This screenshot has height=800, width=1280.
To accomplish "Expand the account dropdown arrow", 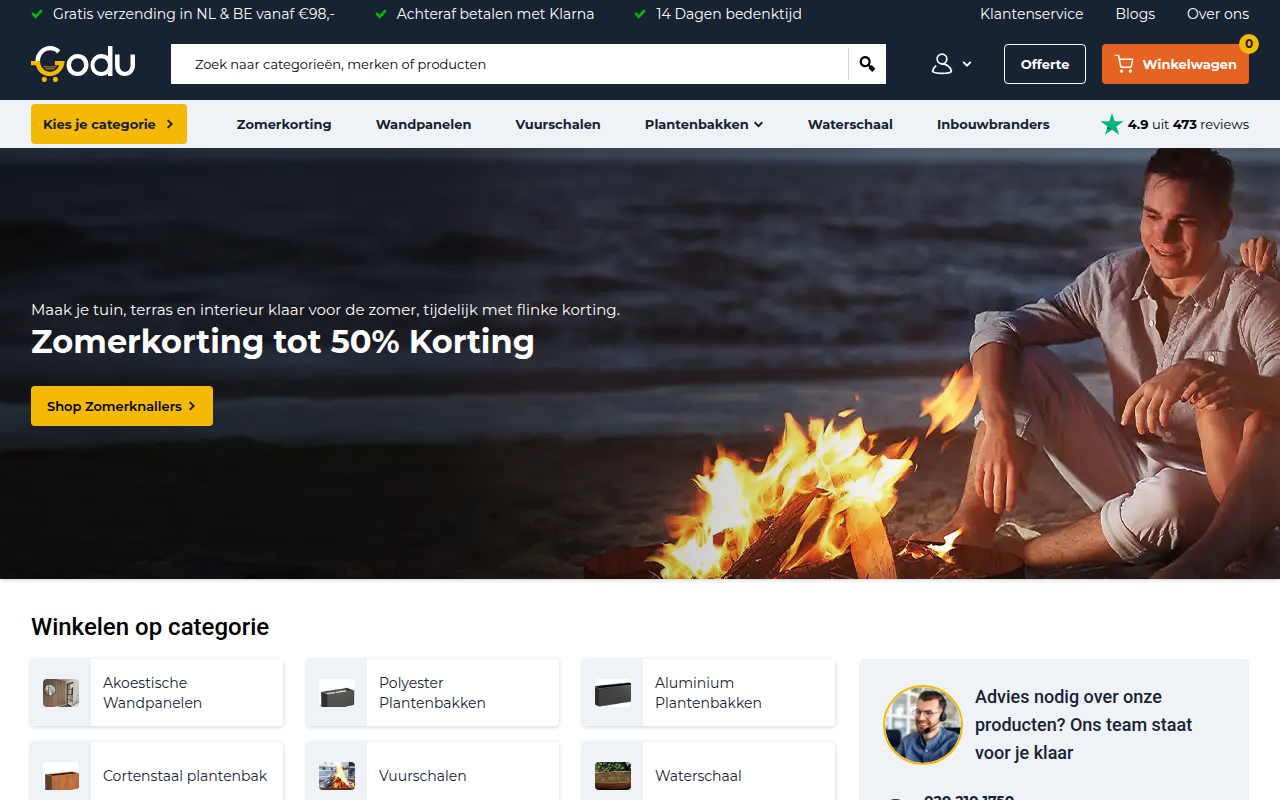I will point(967,64).
